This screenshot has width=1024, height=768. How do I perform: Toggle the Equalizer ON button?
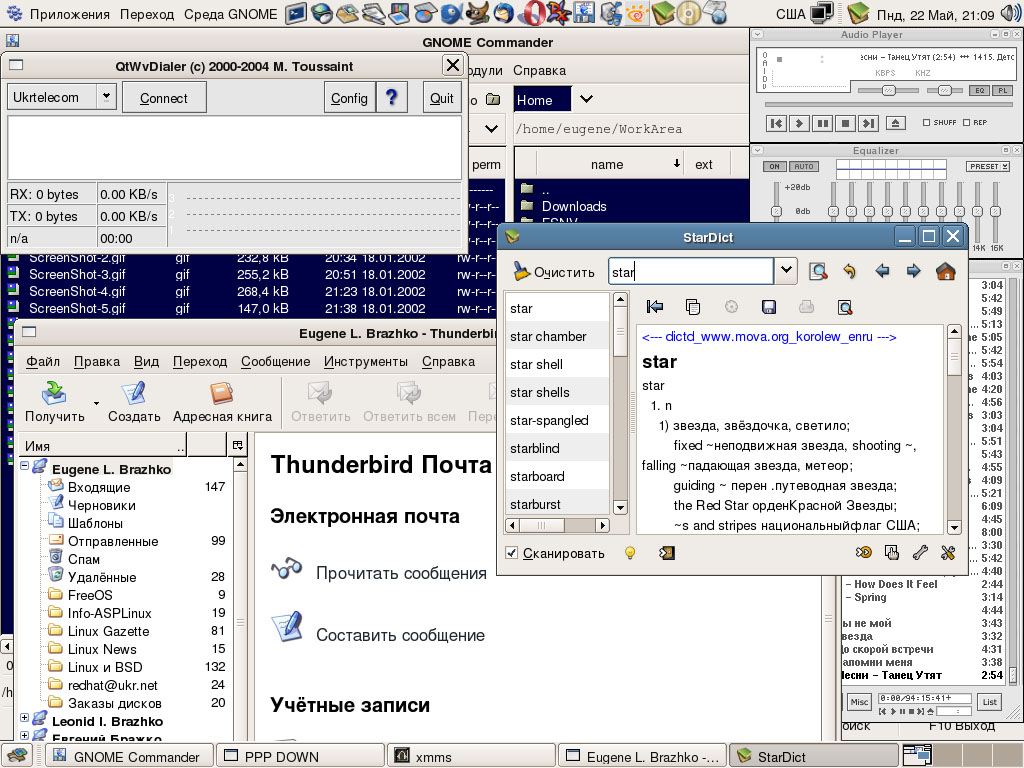pyautogui.click(x=774, y=166)
